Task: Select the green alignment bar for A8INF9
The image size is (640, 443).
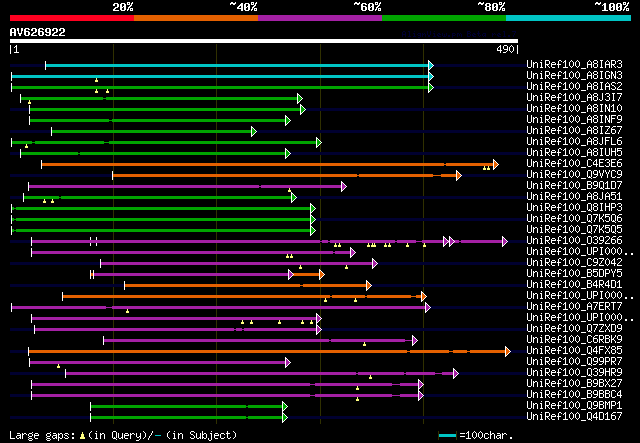Action: tap(157, 120)
